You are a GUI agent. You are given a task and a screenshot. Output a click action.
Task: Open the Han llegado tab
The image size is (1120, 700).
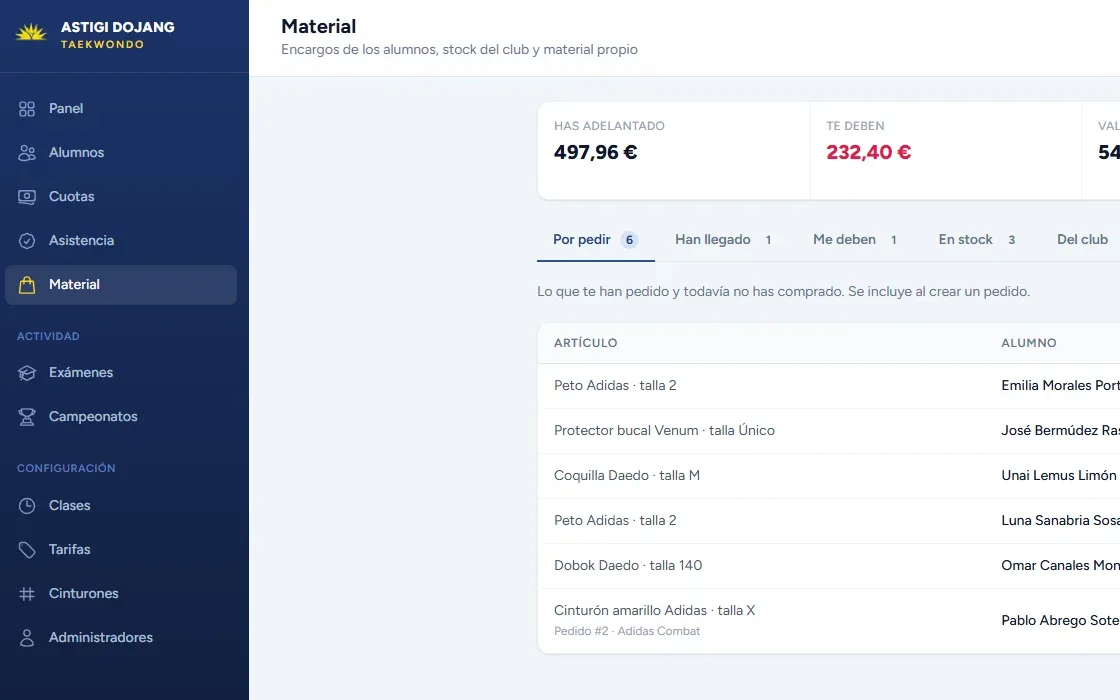(724, 240)
